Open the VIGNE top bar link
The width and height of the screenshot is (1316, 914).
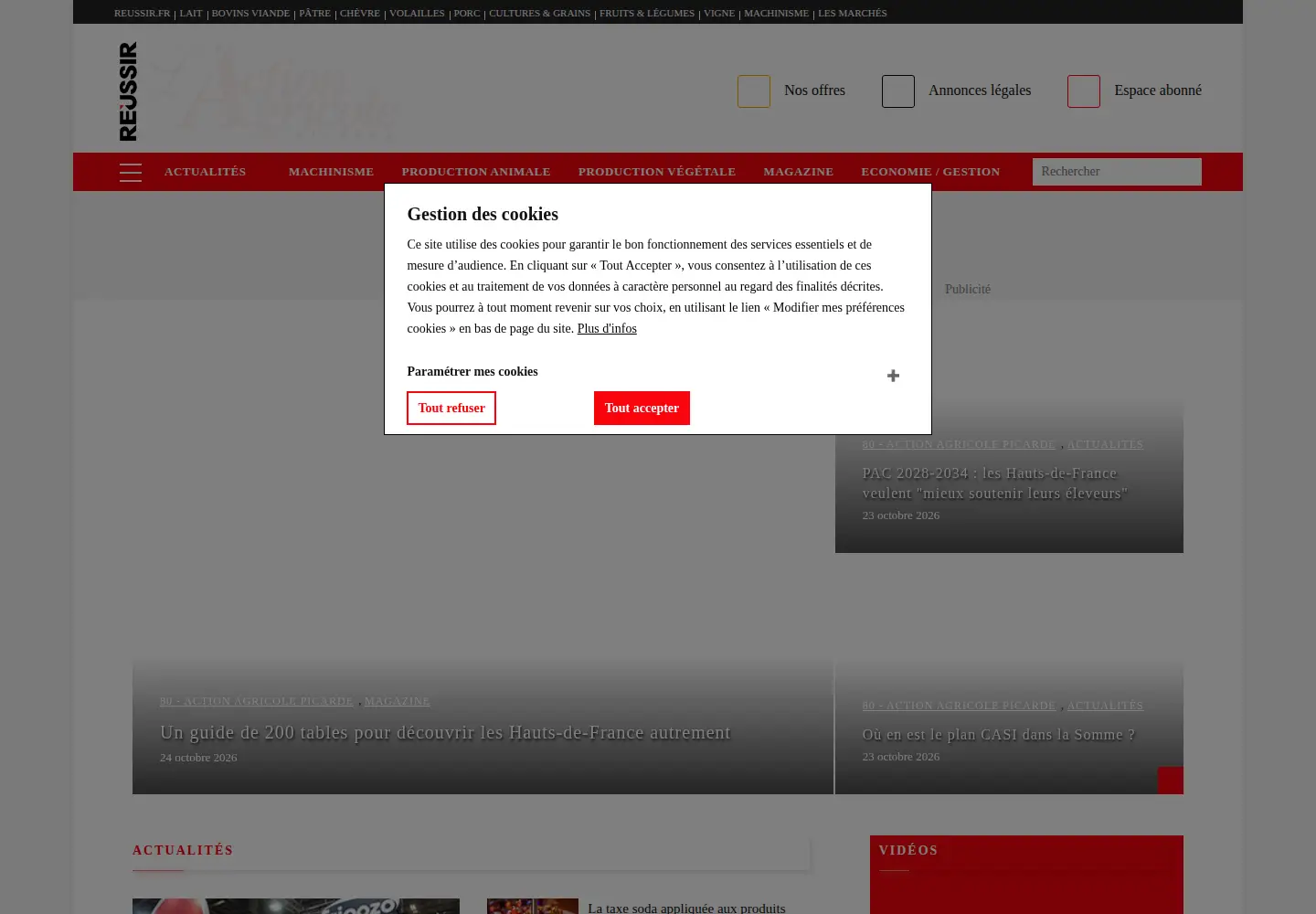pyautogui.click(x=719, y=13)
